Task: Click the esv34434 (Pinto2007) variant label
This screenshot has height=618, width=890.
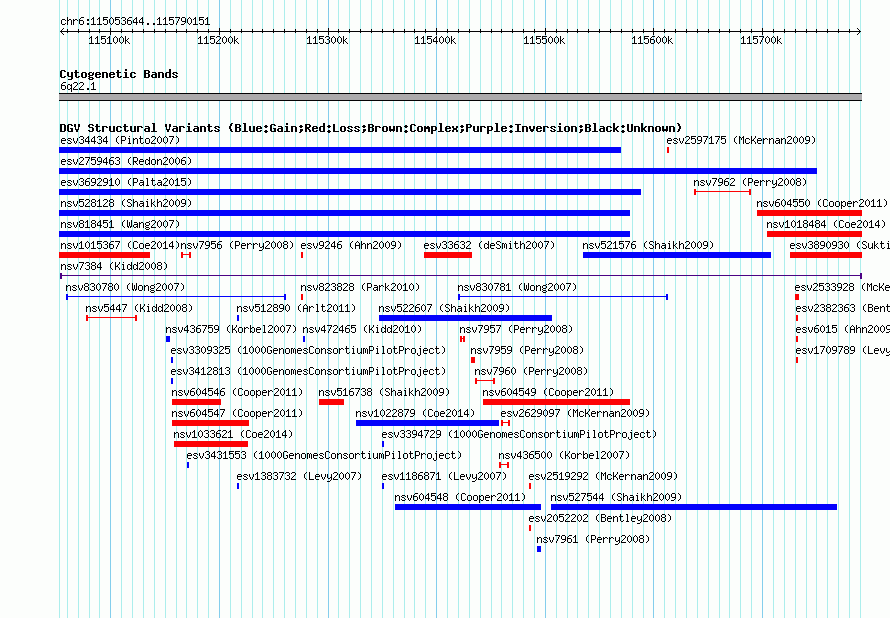Action: pos(120,140)
